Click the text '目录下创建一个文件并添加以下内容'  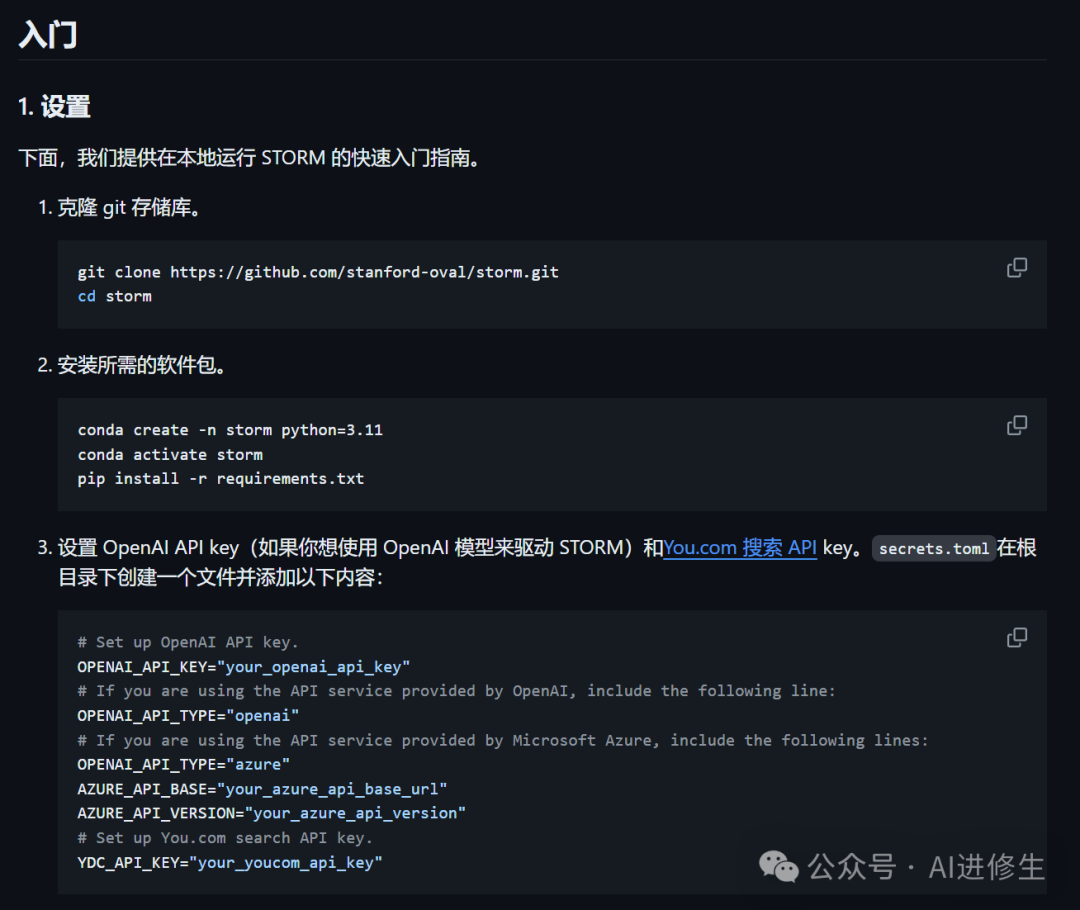pos(220,577)
